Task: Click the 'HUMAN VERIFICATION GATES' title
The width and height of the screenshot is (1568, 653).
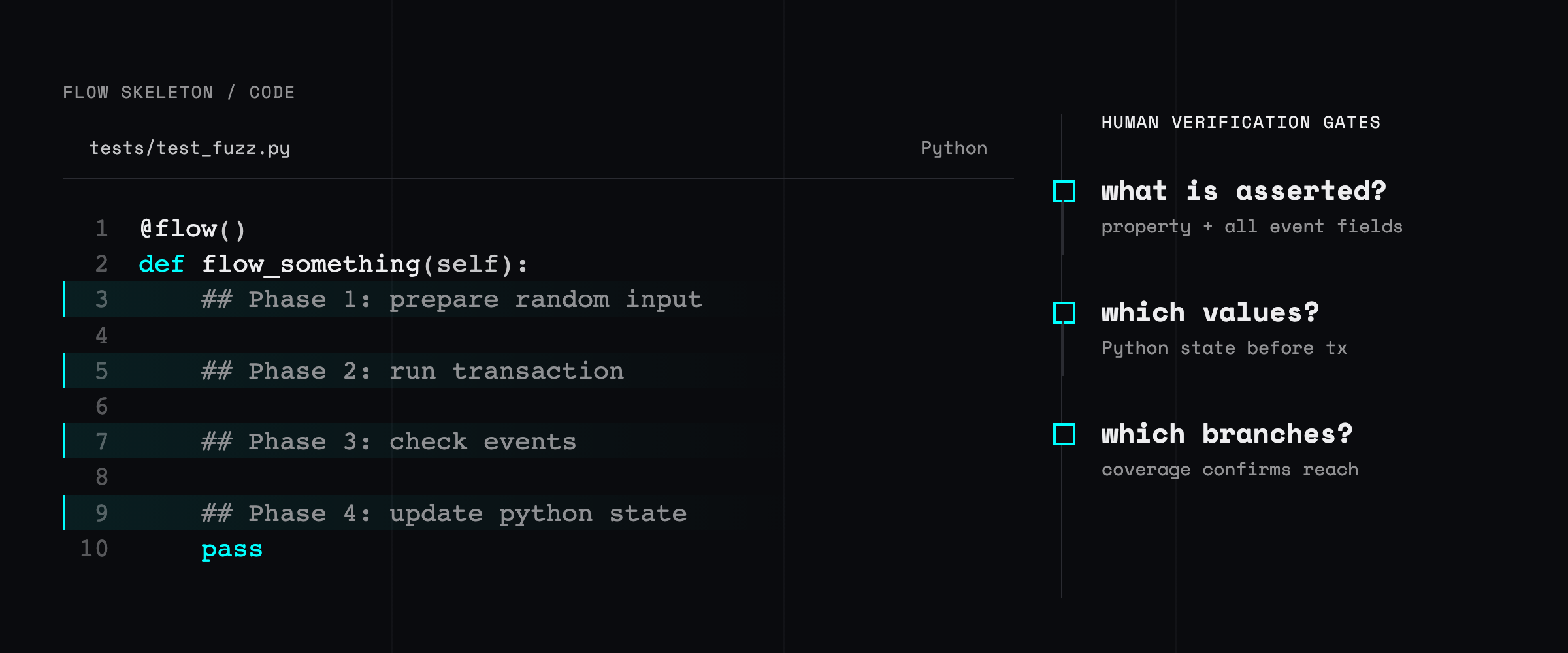Action: 1241,122
